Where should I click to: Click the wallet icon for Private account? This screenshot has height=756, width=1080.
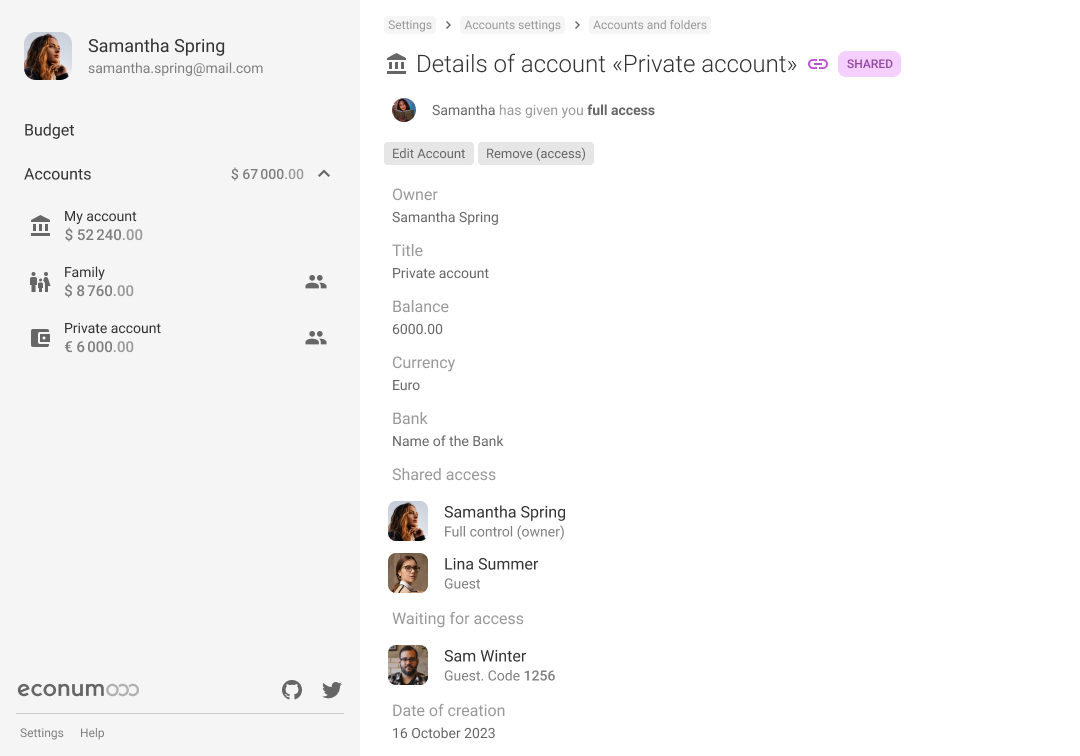[x=41, y=337]
